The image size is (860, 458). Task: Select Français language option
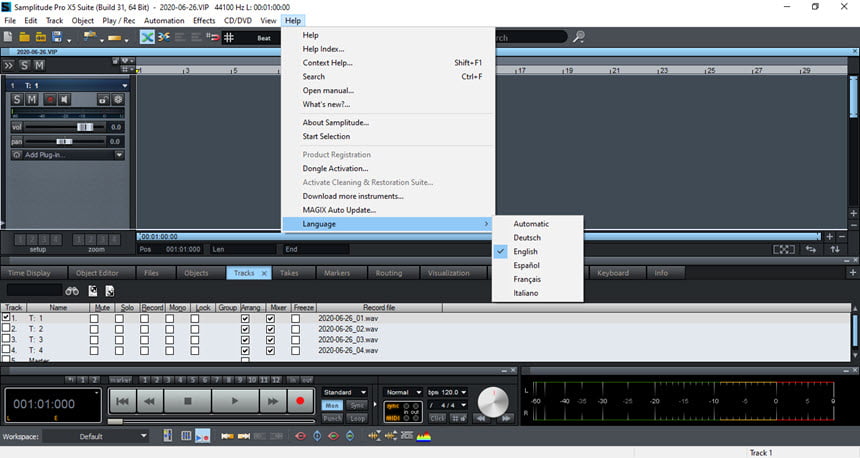pos(527,279)
